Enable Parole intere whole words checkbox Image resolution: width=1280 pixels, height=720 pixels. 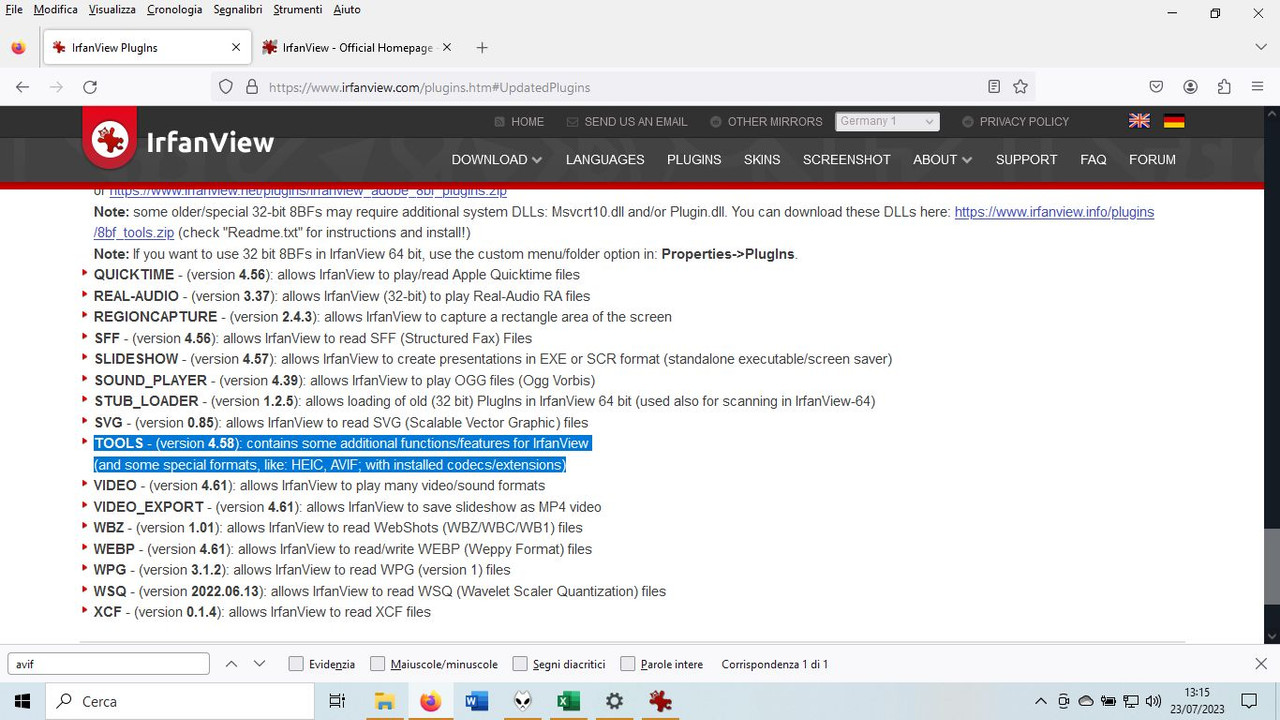(627, 664)
